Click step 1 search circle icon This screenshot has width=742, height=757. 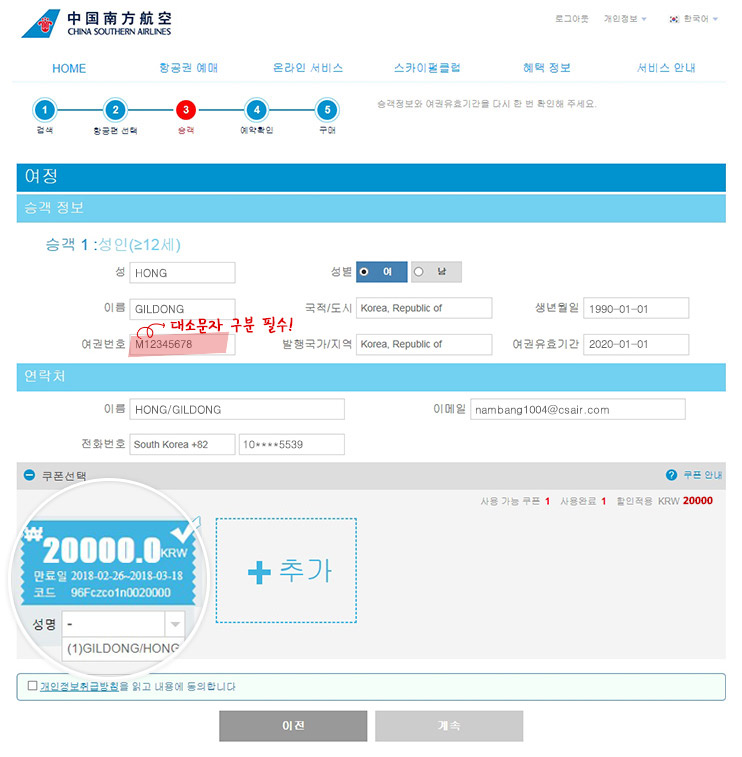point(44,110)
